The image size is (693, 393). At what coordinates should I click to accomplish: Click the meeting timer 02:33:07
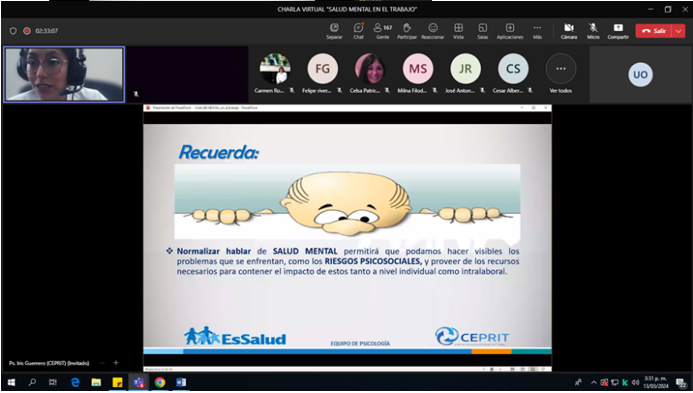coord(46,31)
